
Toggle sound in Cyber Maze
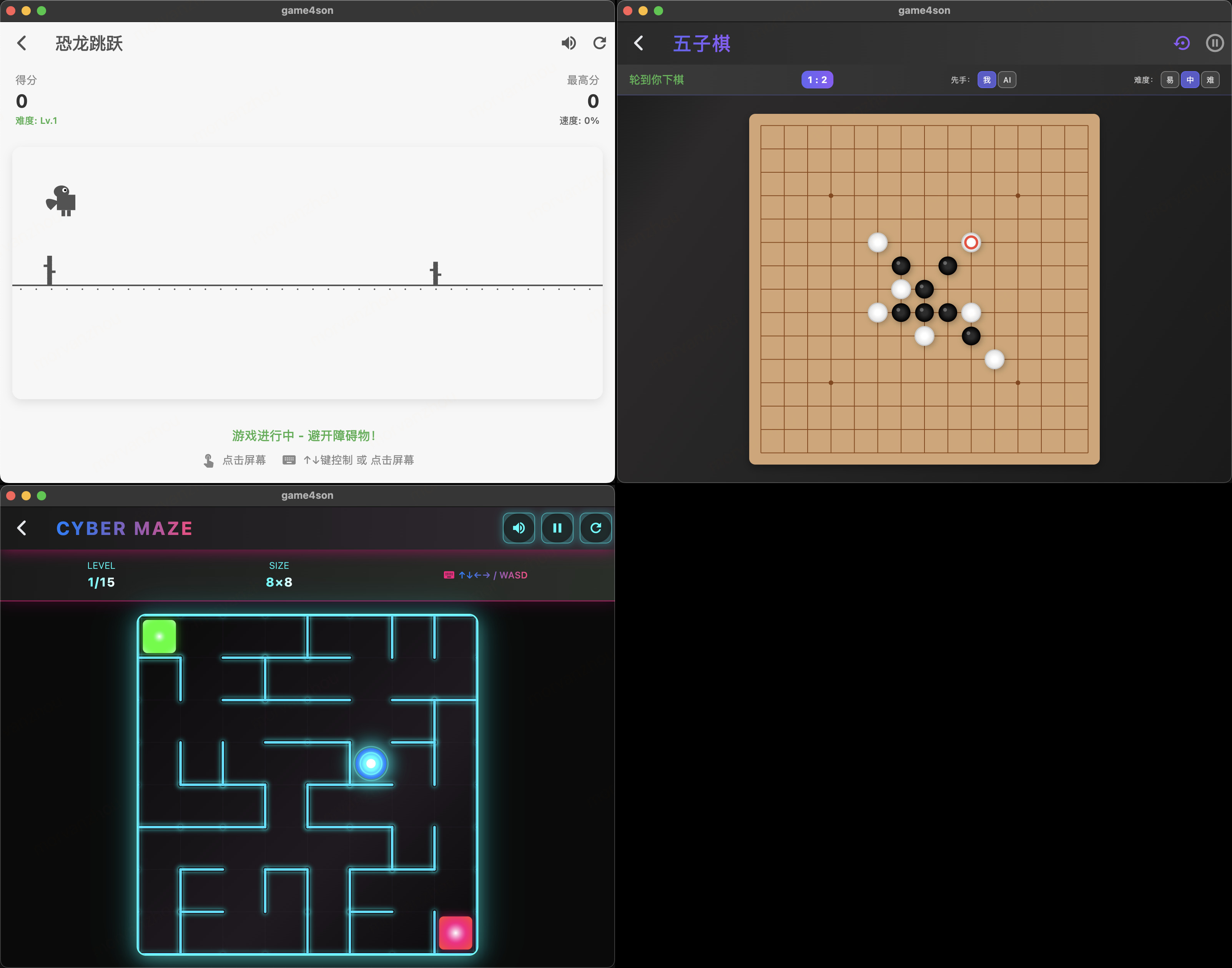519,528
